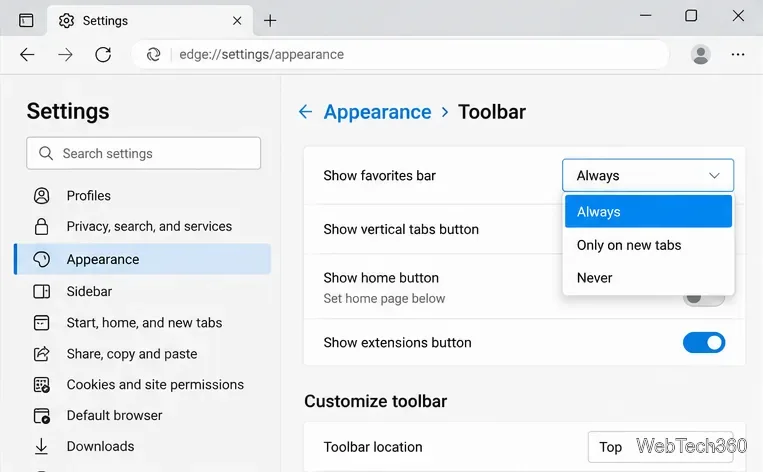Click the magnifier icon in Search settings
Screen dimensions: 763x472
[46, 153]
